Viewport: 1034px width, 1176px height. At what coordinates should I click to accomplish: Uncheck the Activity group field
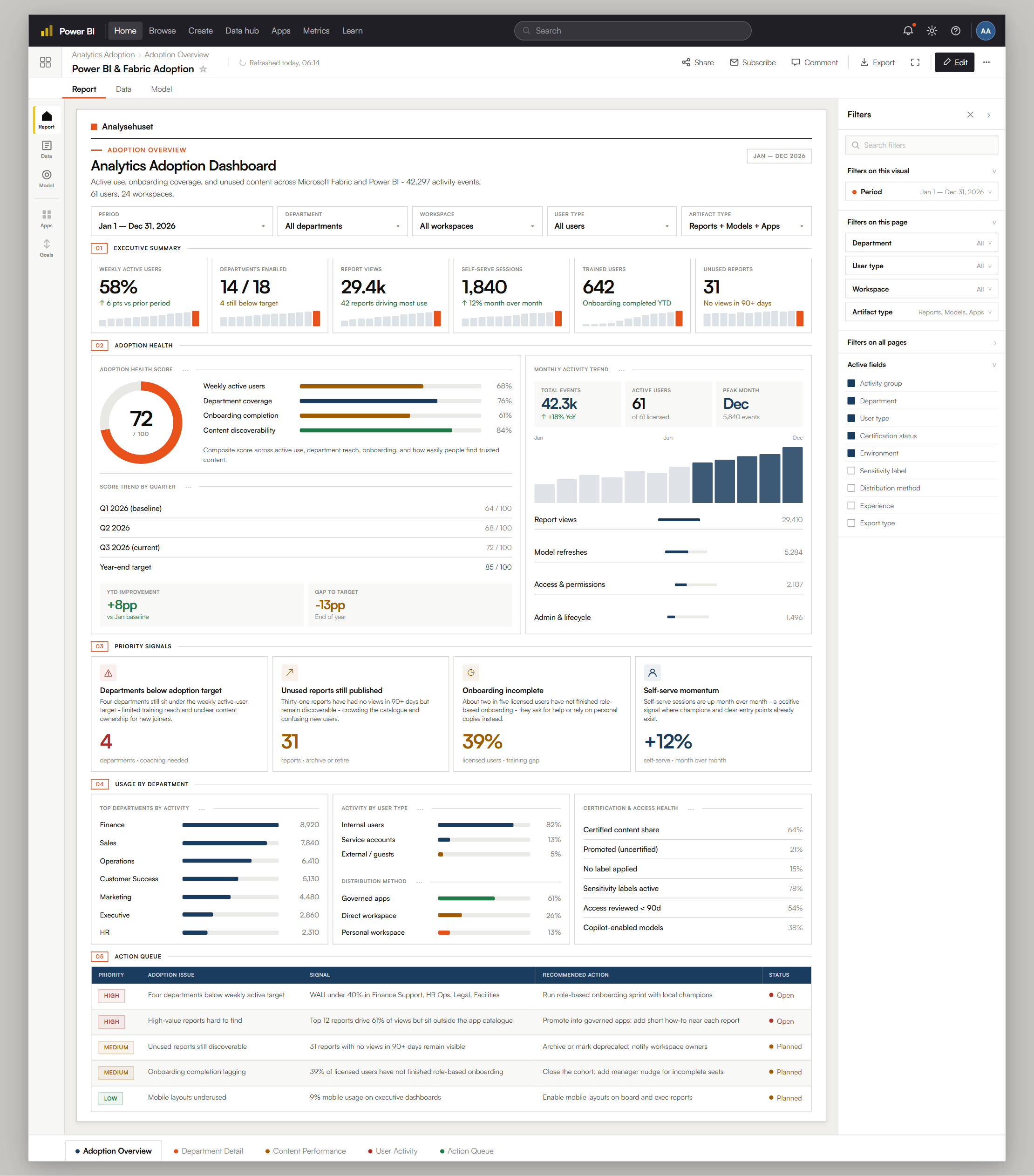click(851, 383)
